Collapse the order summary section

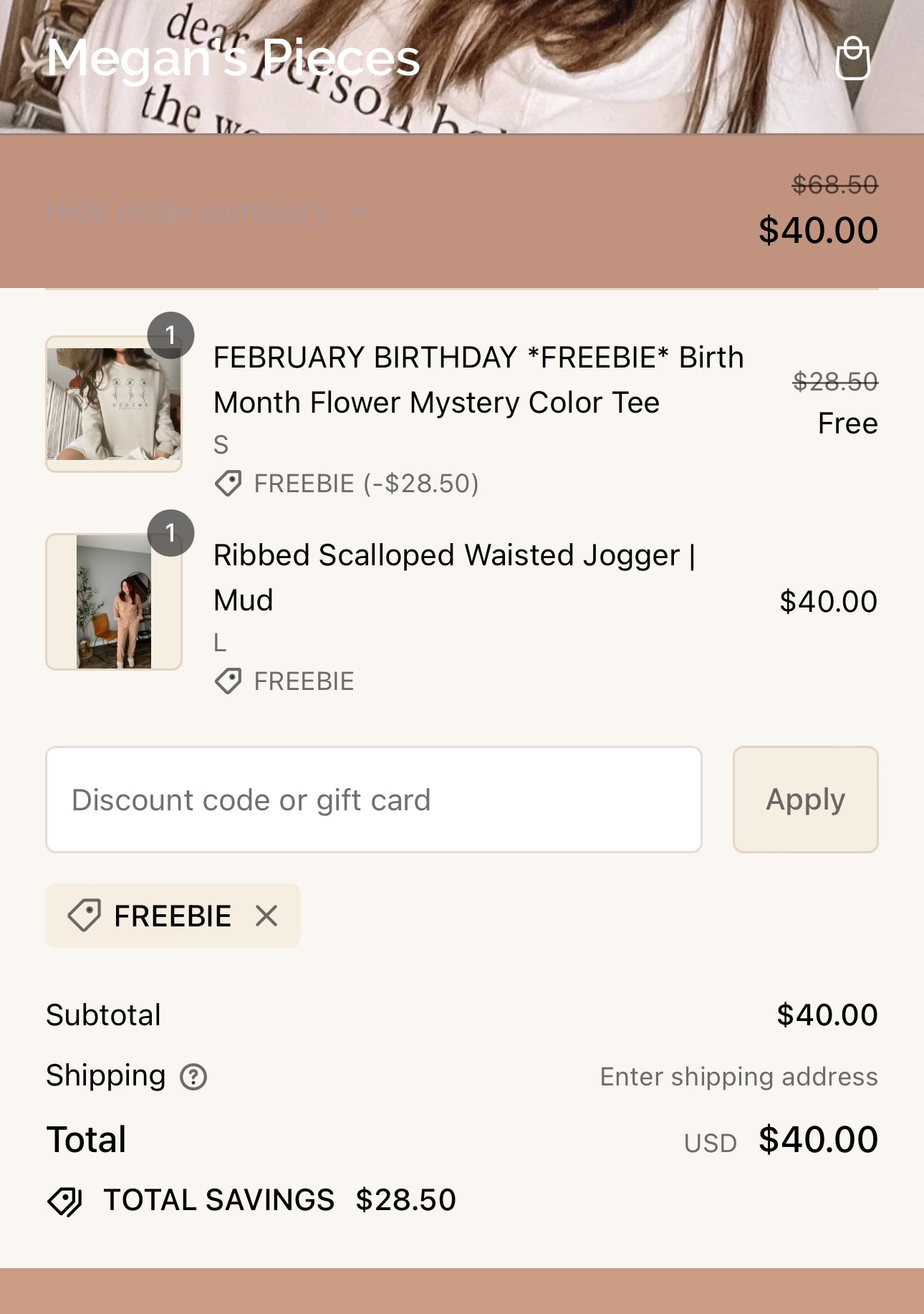186,211
